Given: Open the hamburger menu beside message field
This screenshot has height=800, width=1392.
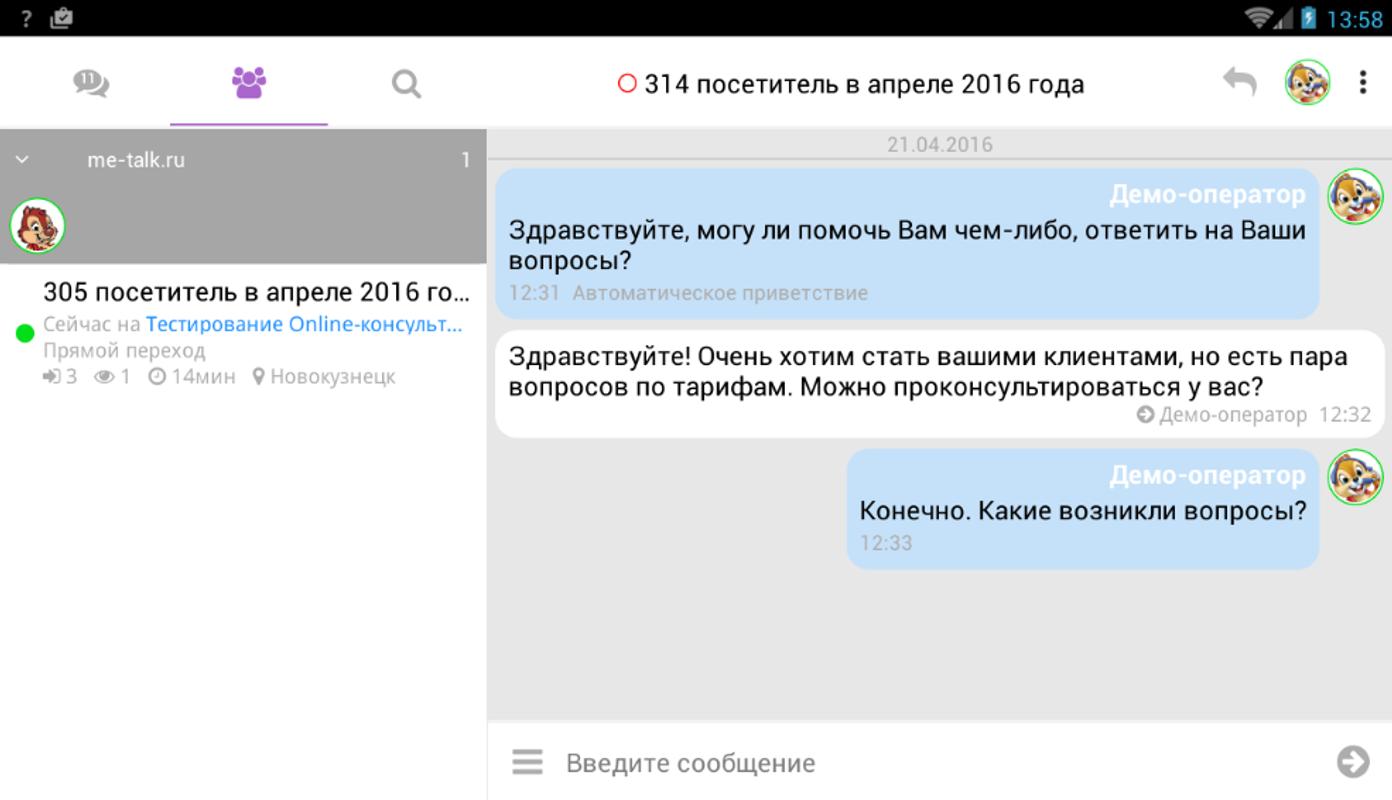Looking at the screenshot, I should point(528,762).
